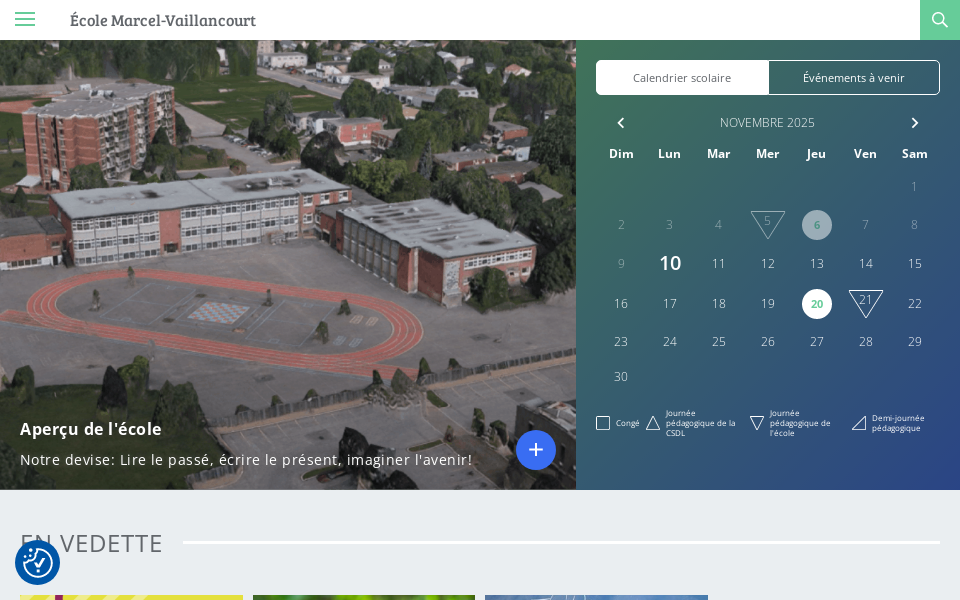Click the Congé square legend icon
Screen dimensions: 960x600
tap(603, 423)
